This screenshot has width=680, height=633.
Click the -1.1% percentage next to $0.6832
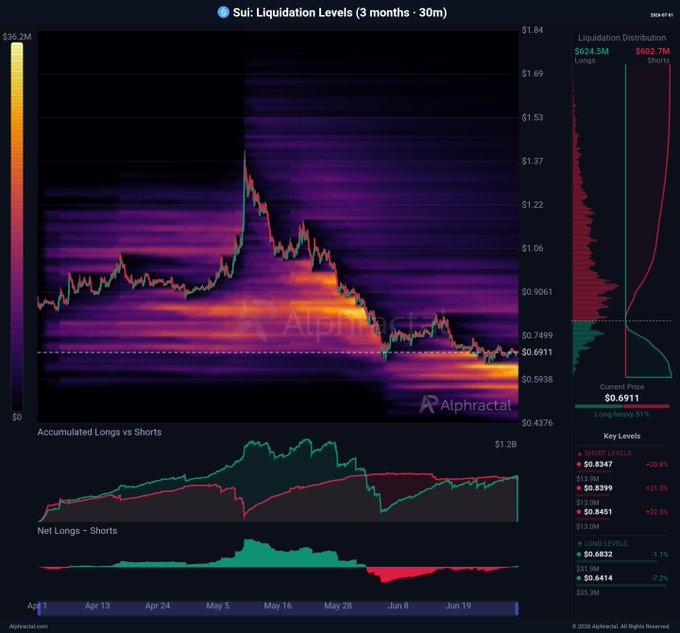(x=660, y=555)
